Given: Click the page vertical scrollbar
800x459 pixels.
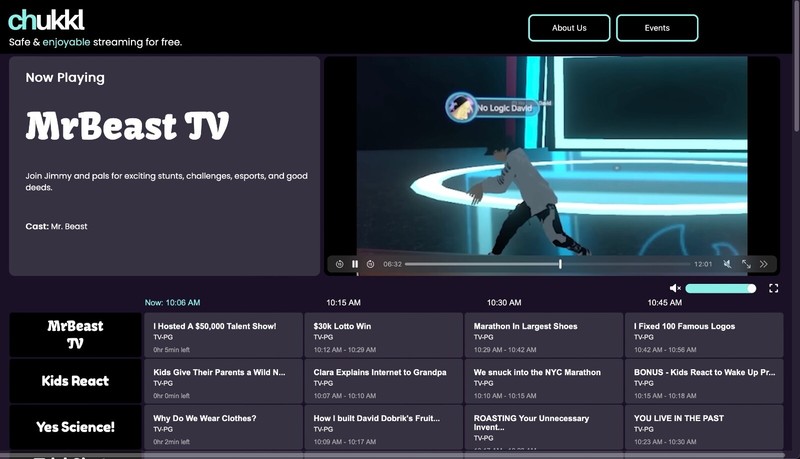Looking at the screenshot, I should coord(796,66).
